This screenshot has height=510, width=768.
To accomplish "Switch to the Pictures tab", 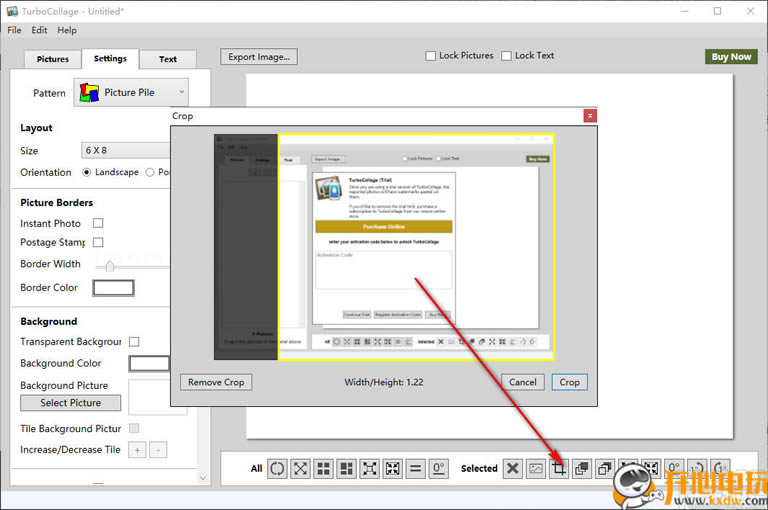I will pyautogui.click(x=52, y=59).
